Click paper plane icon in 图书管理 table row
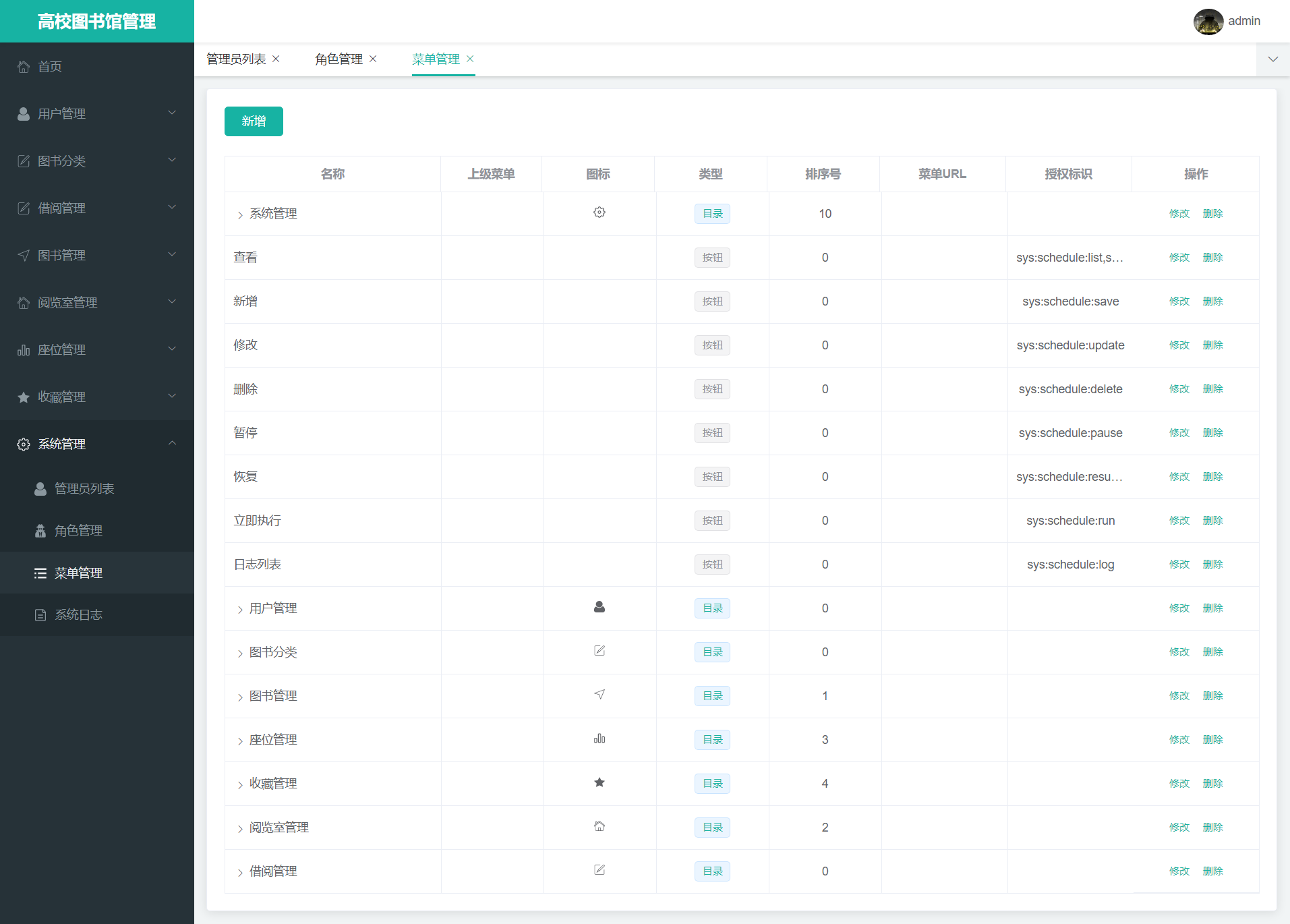 coord(599,695)
